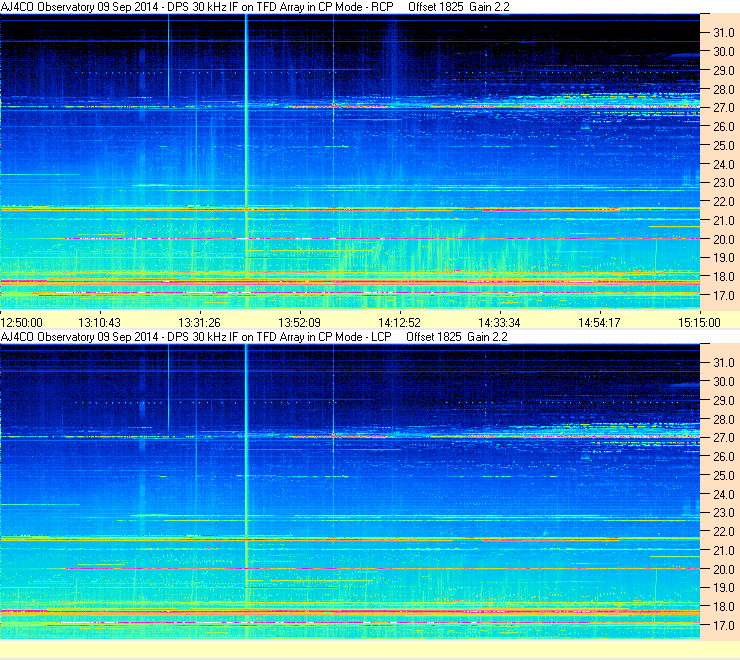Click the 13:10:43 time axis marker
Screen dimensions: 740x660
coord(99,322)
